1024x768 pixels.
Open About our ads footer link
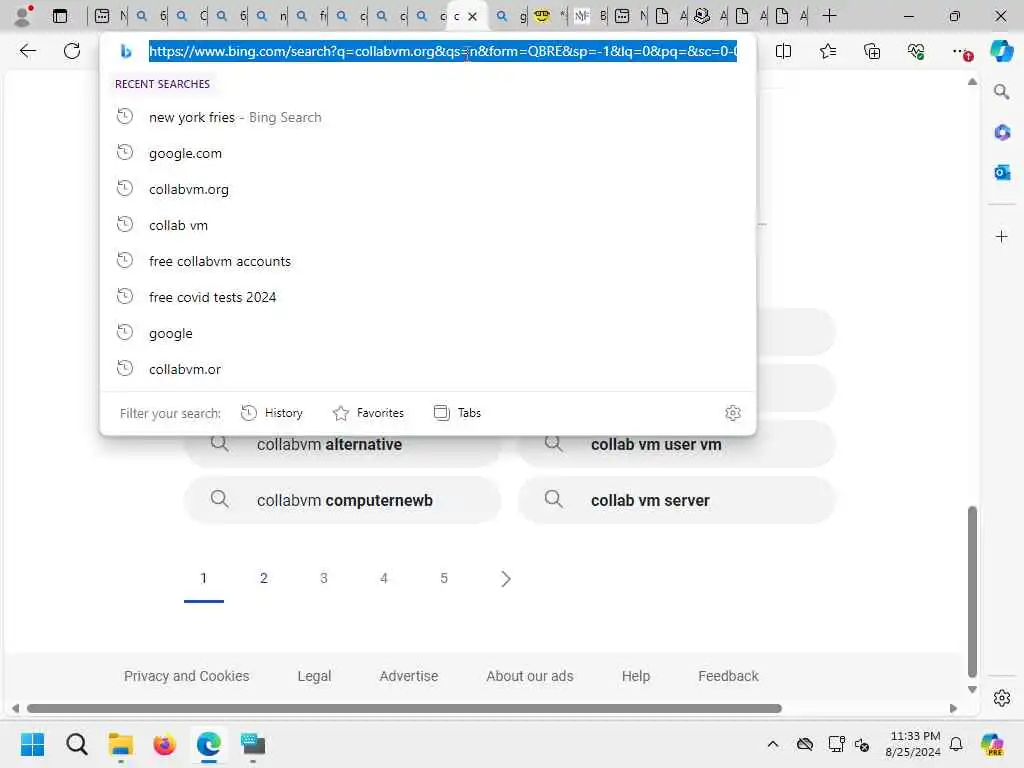click(x=530, y=677)
